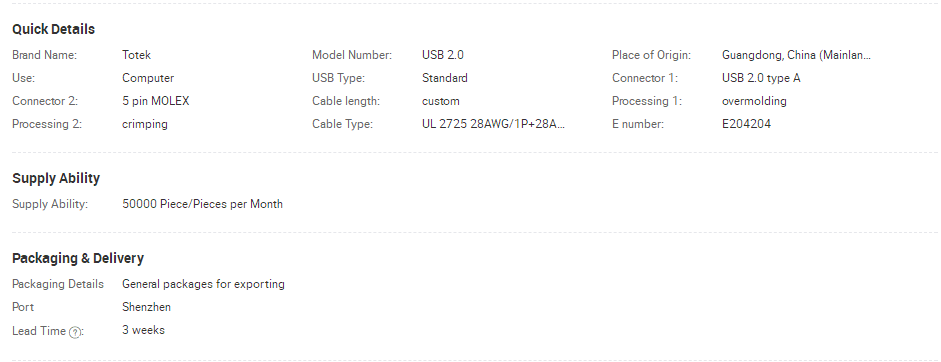The image size is (941, 362).
Task: Click the Lead Time label
Action: (39, 331)
